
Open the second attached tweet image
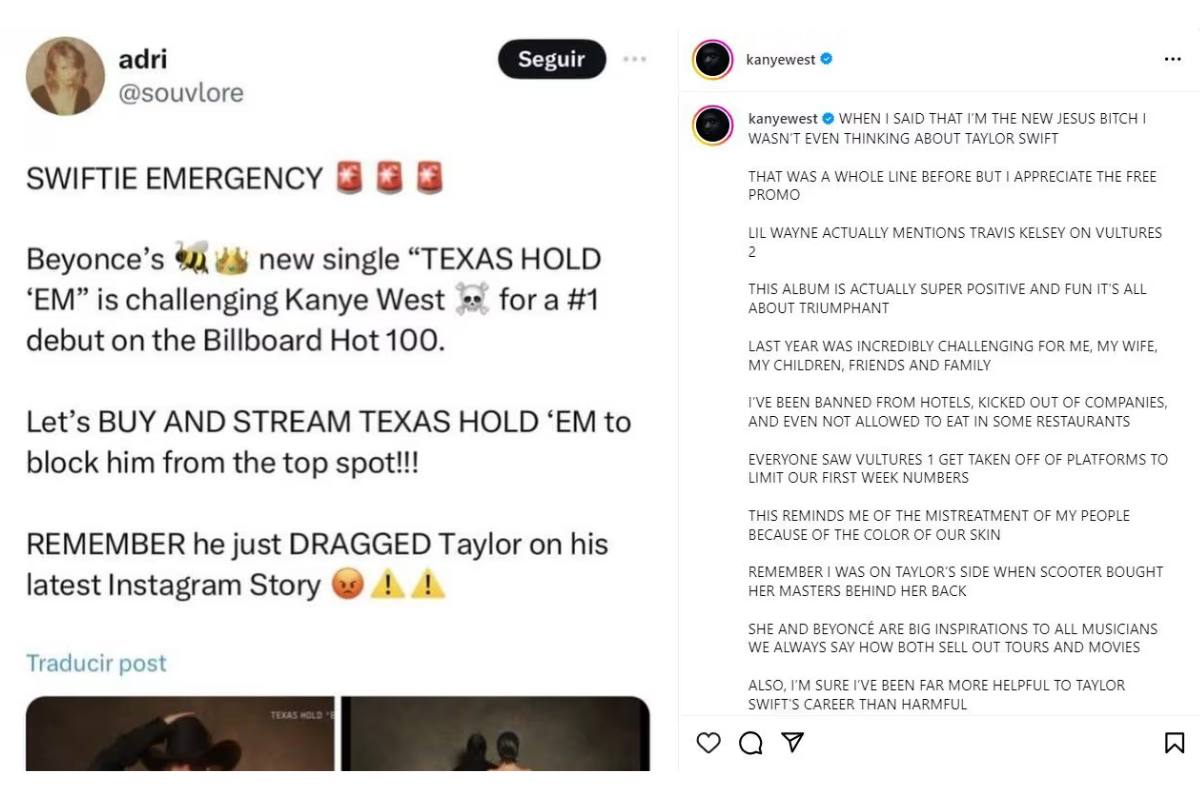click(496, 734)
